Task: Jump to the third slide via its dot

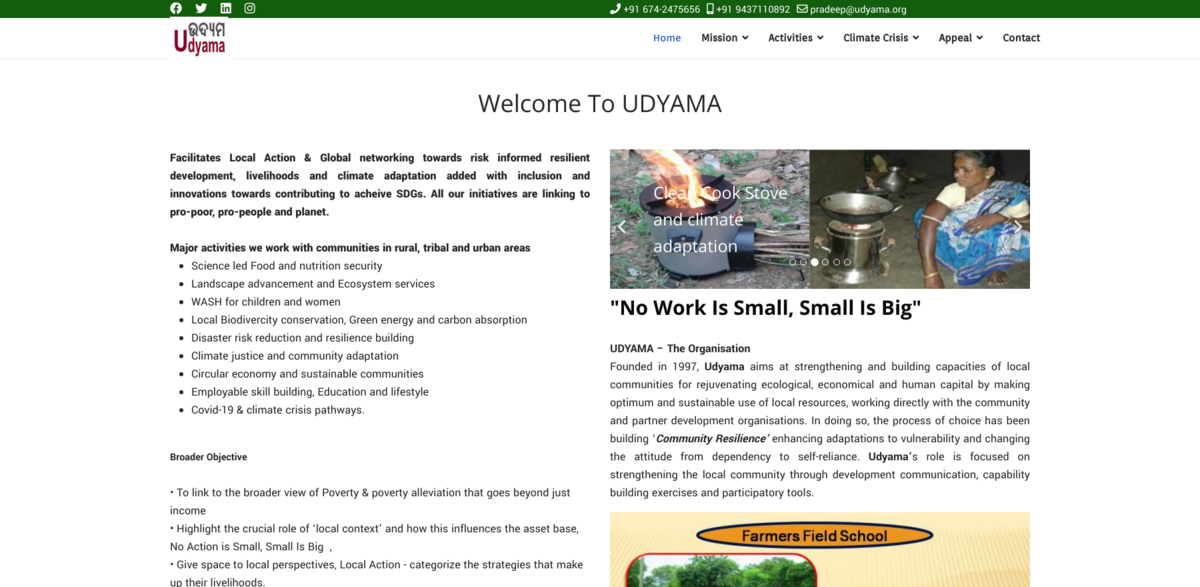Action: pyautogui.click(x=814, y=261)
